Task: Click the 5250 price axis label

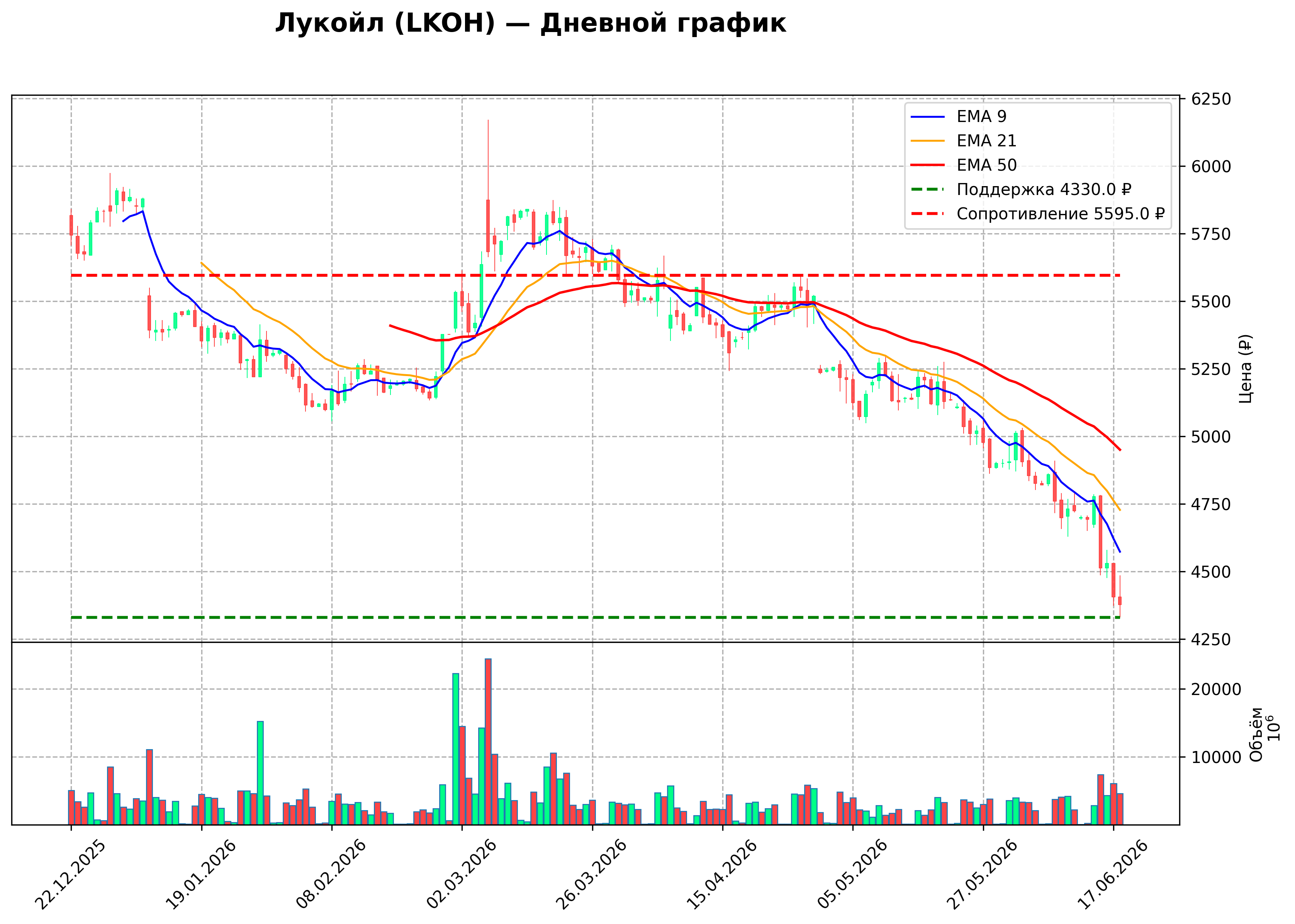Action: click(1211, 369)
